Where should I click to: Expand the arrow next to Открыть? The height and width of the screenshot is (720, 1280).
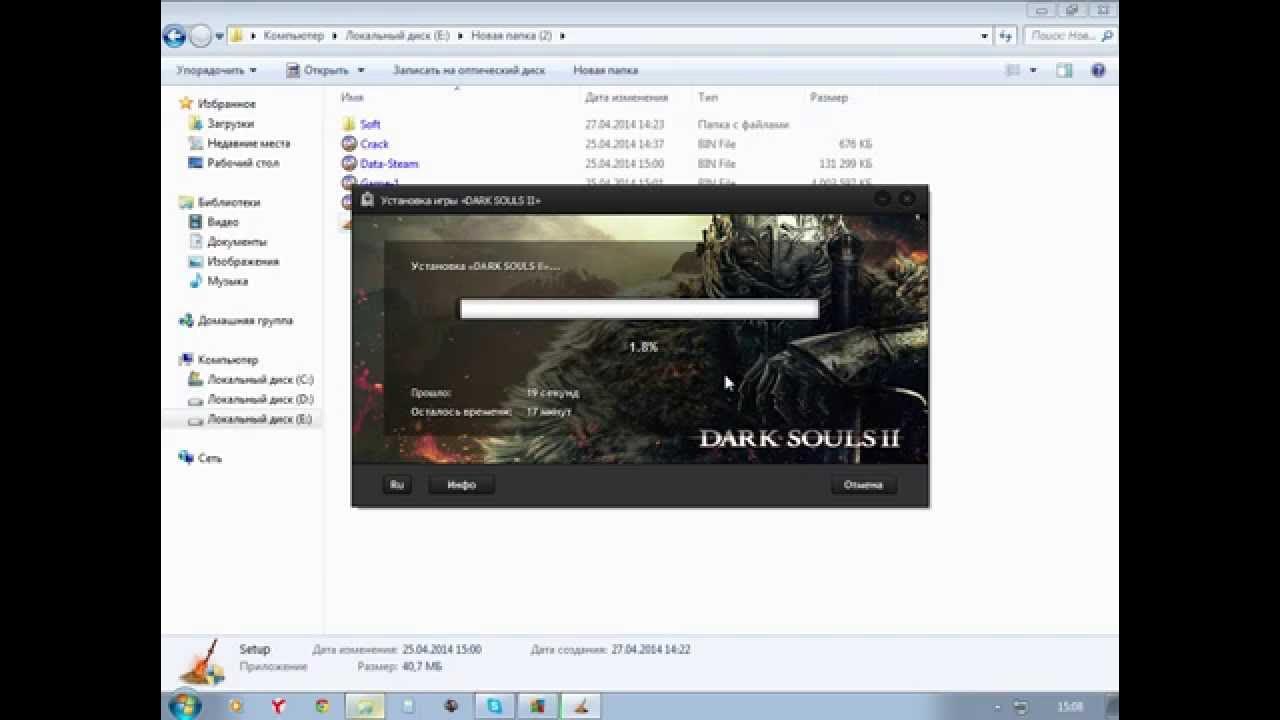(361, 71)
